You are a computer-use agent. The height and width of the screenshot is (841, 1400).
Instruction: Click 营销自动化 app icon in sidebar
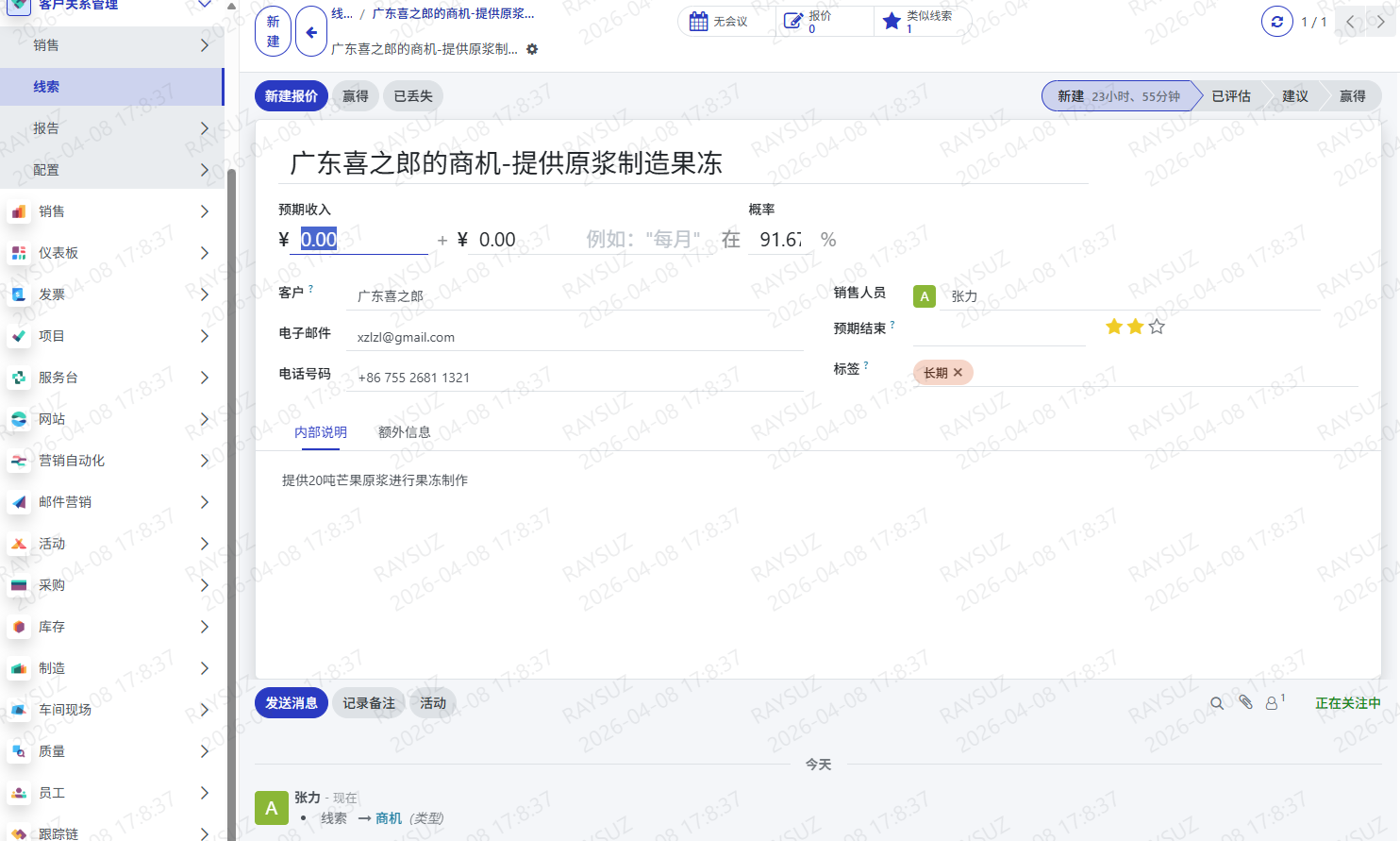pos(19,461)
